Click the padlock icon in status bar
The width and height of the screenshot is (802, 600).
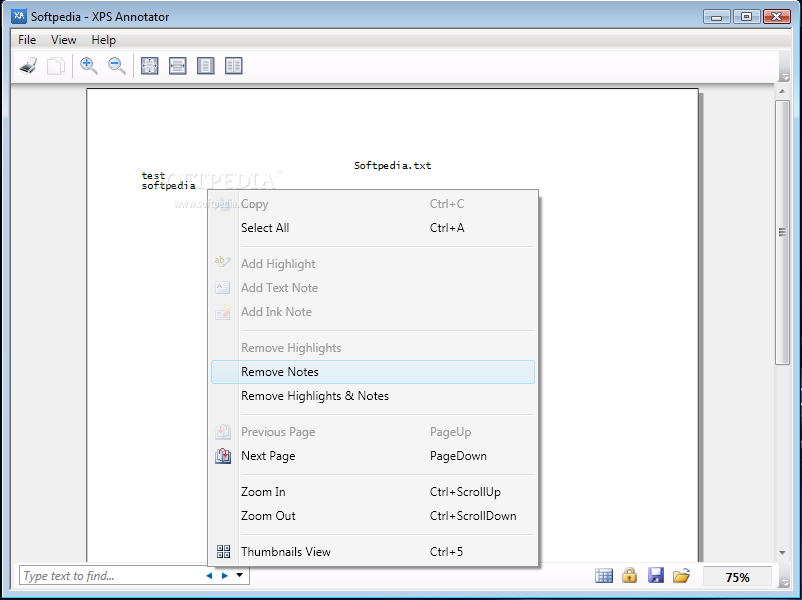click(630, 575)
